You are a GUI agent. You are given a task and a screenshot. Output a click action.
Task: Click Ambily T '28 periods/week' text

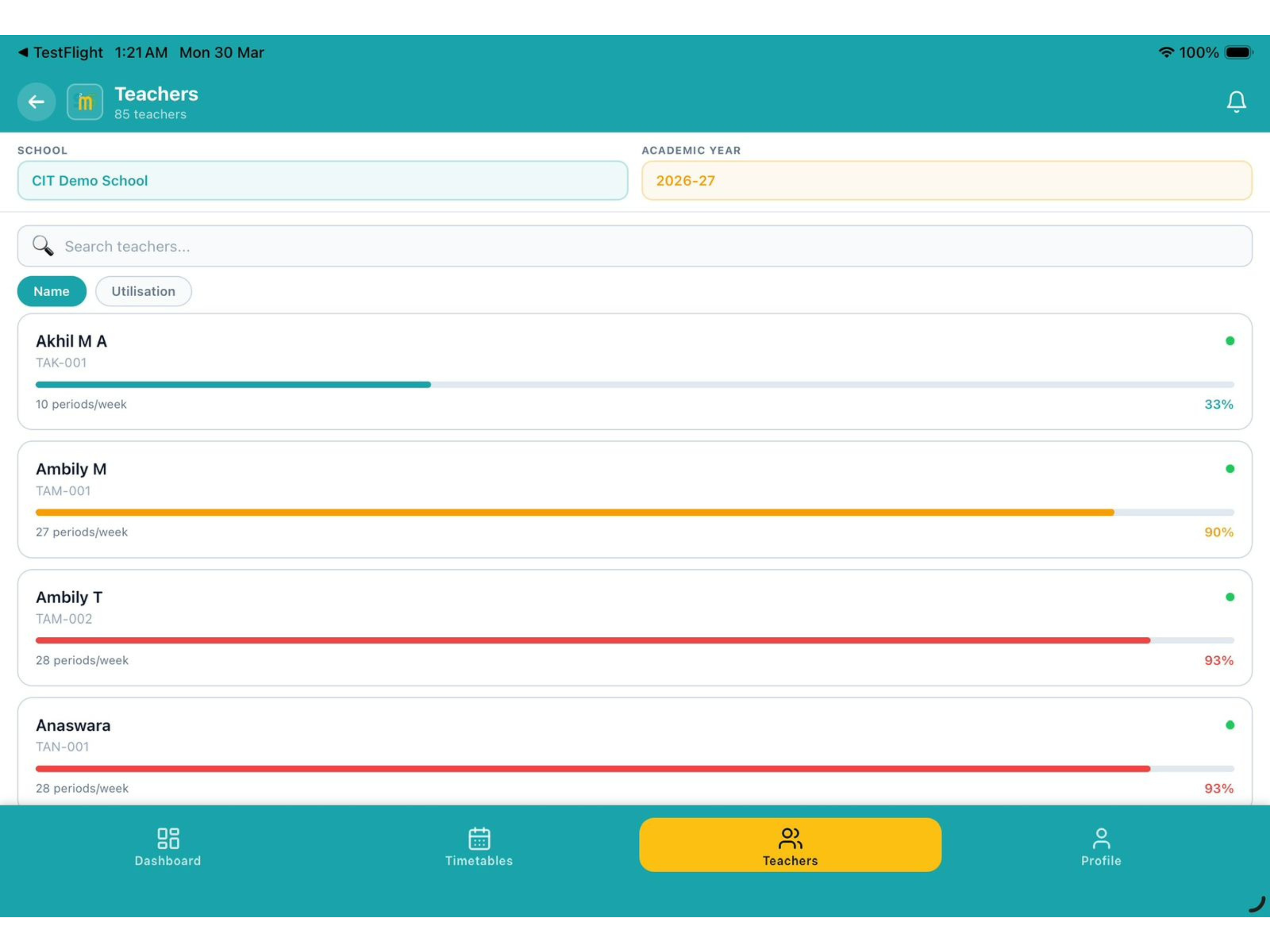tap(82, 660)
